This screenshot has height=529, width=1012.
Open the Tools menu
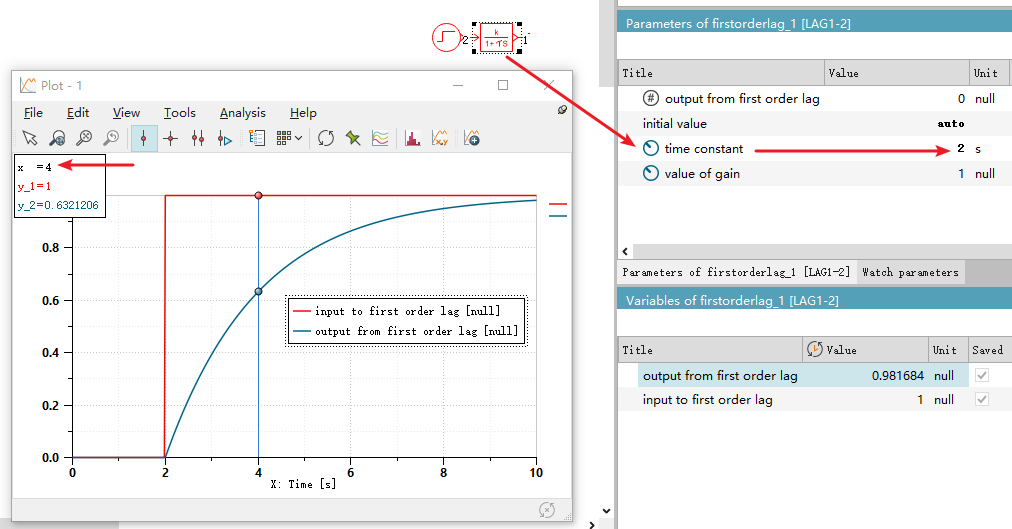coord(180,113)
